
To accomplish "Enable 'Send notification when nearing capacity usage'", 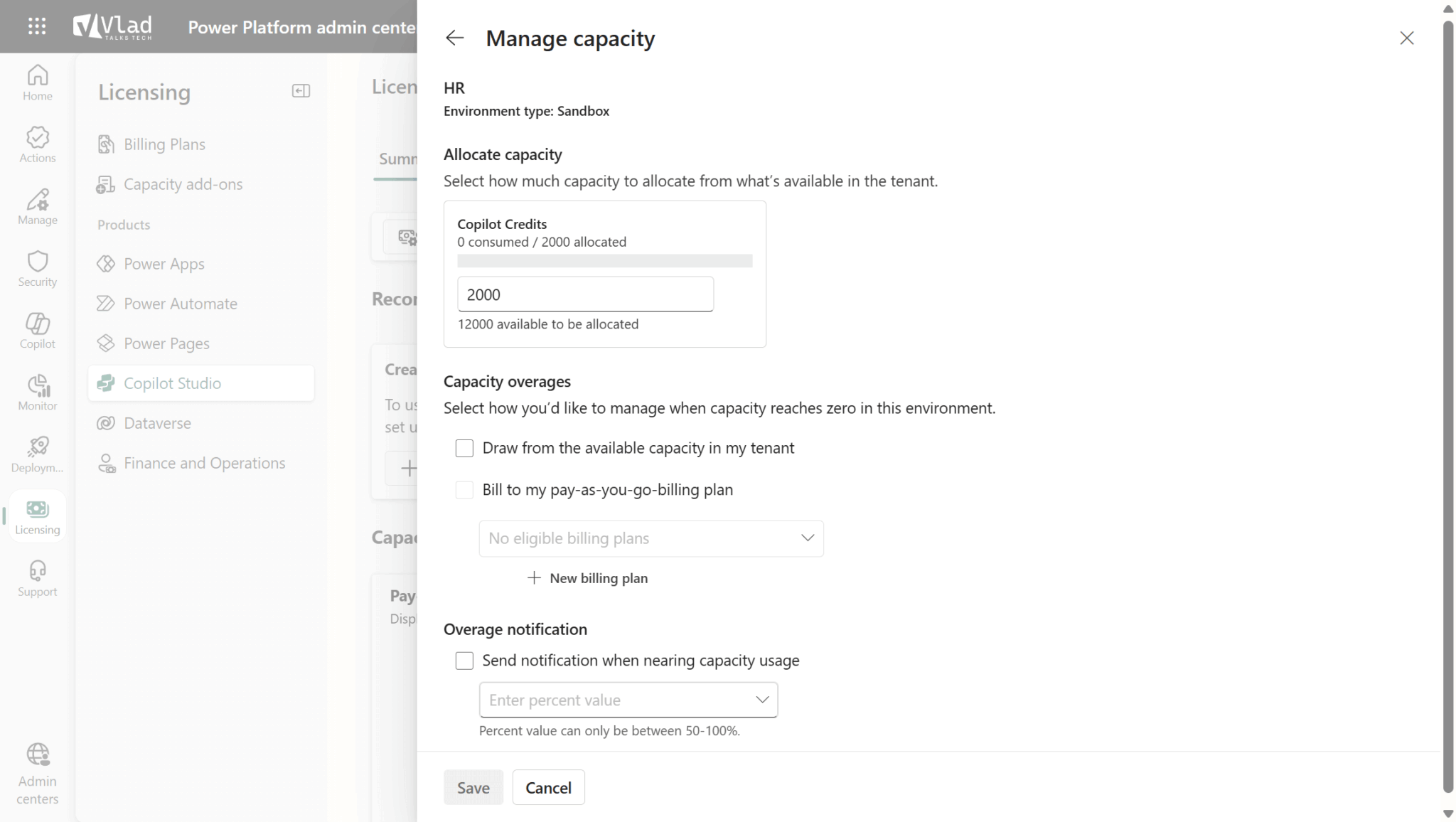I will [464, 660].
